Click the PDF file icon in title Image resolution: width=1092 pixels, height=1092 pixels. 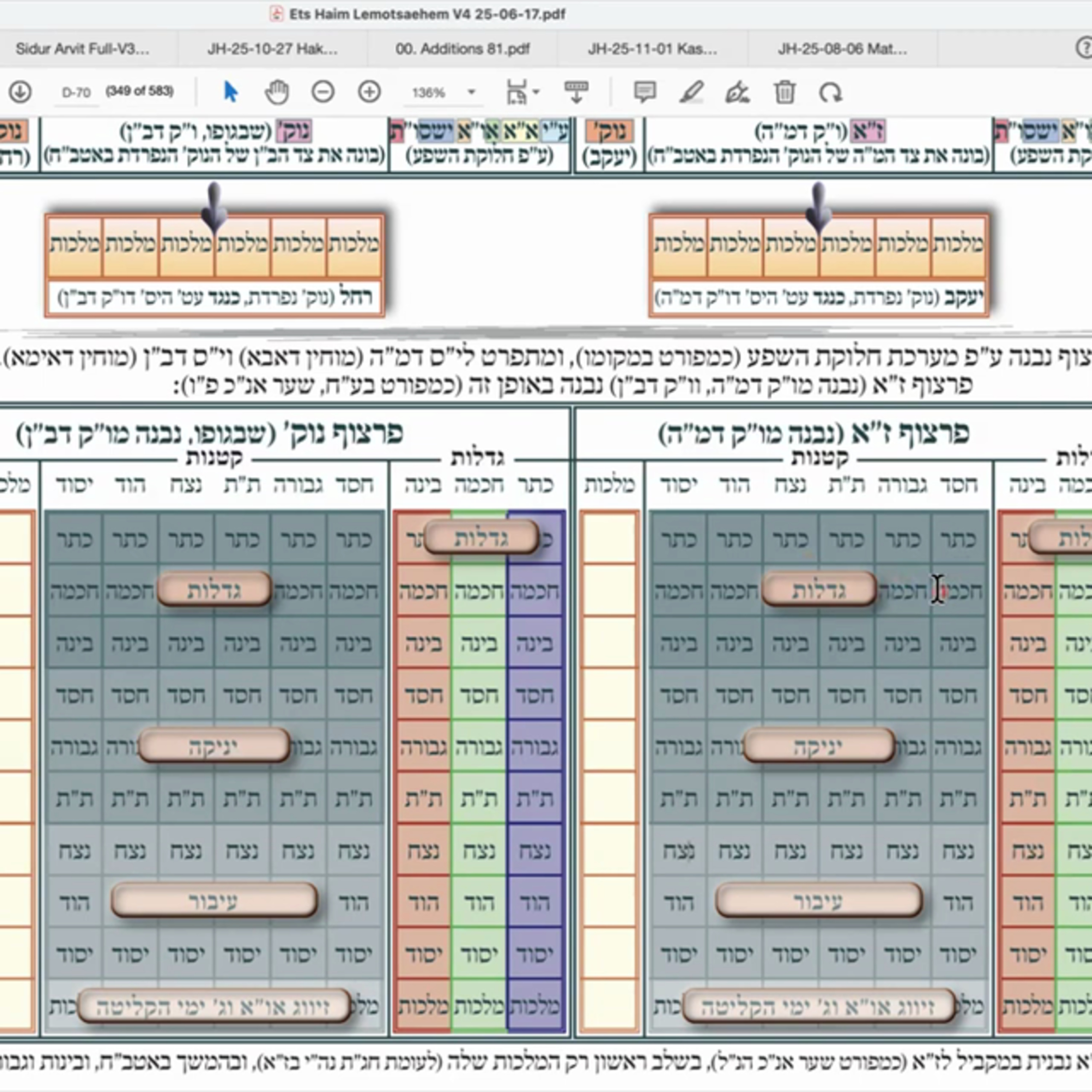coord(276,13)
